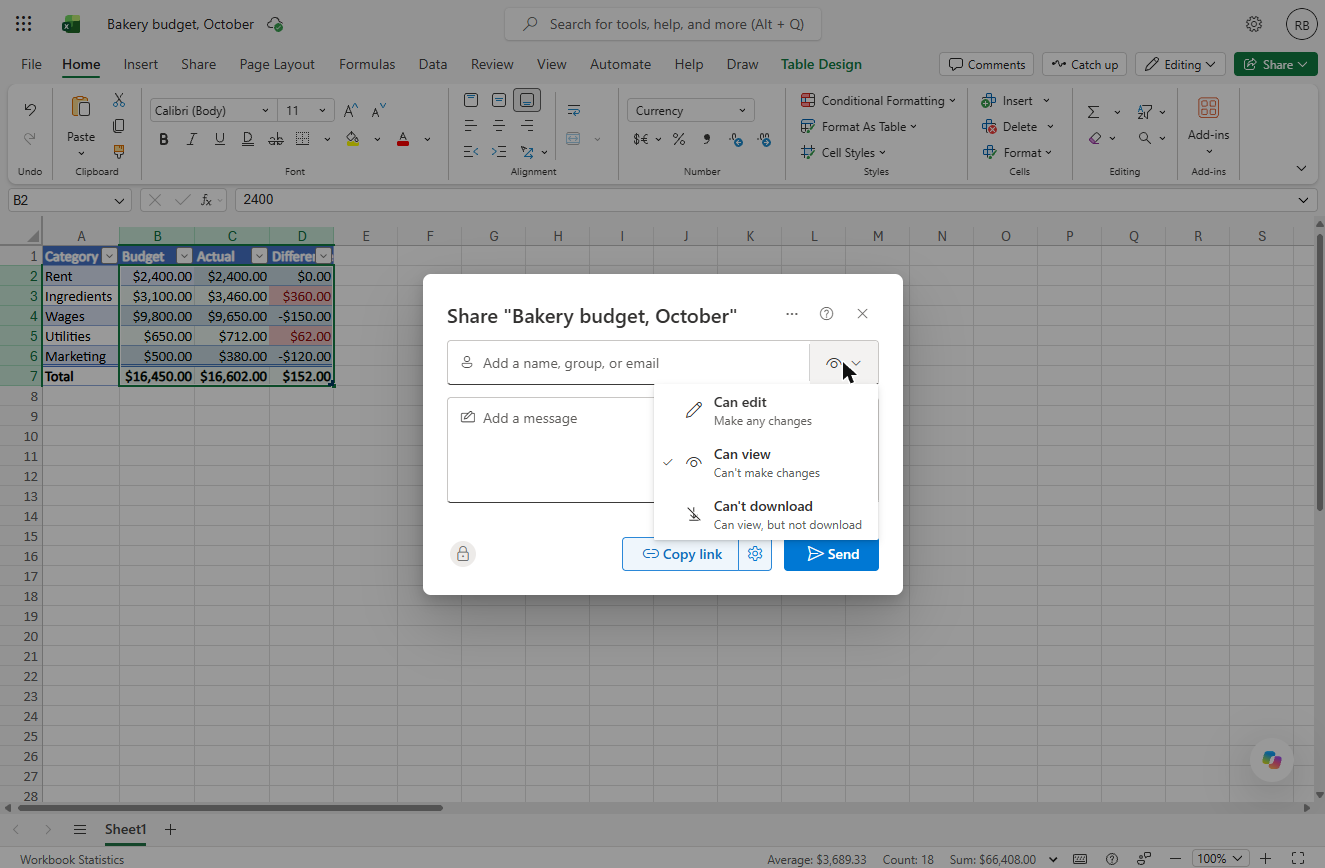1325x868 pixels.
Task: Click the Copilot icon above the scrollbar
Action: tap(1272, 760)
